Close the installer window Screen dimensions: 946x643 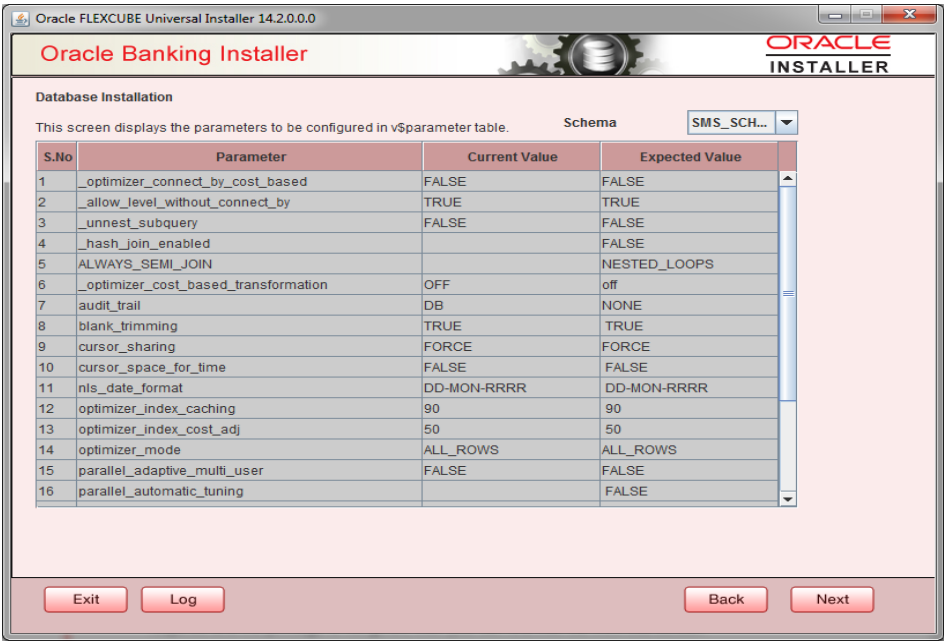coord(909,14)
